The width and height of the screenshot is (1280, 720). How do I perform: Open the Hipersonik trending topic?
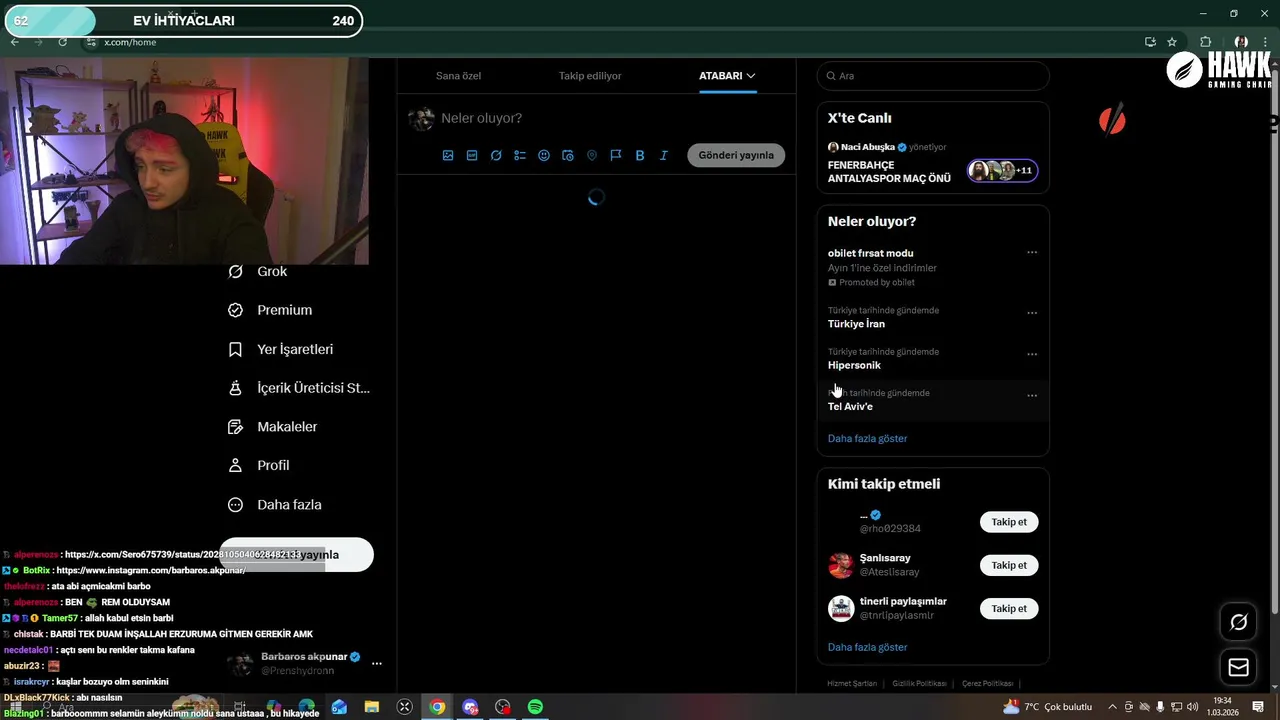click(x=854, y=365)
